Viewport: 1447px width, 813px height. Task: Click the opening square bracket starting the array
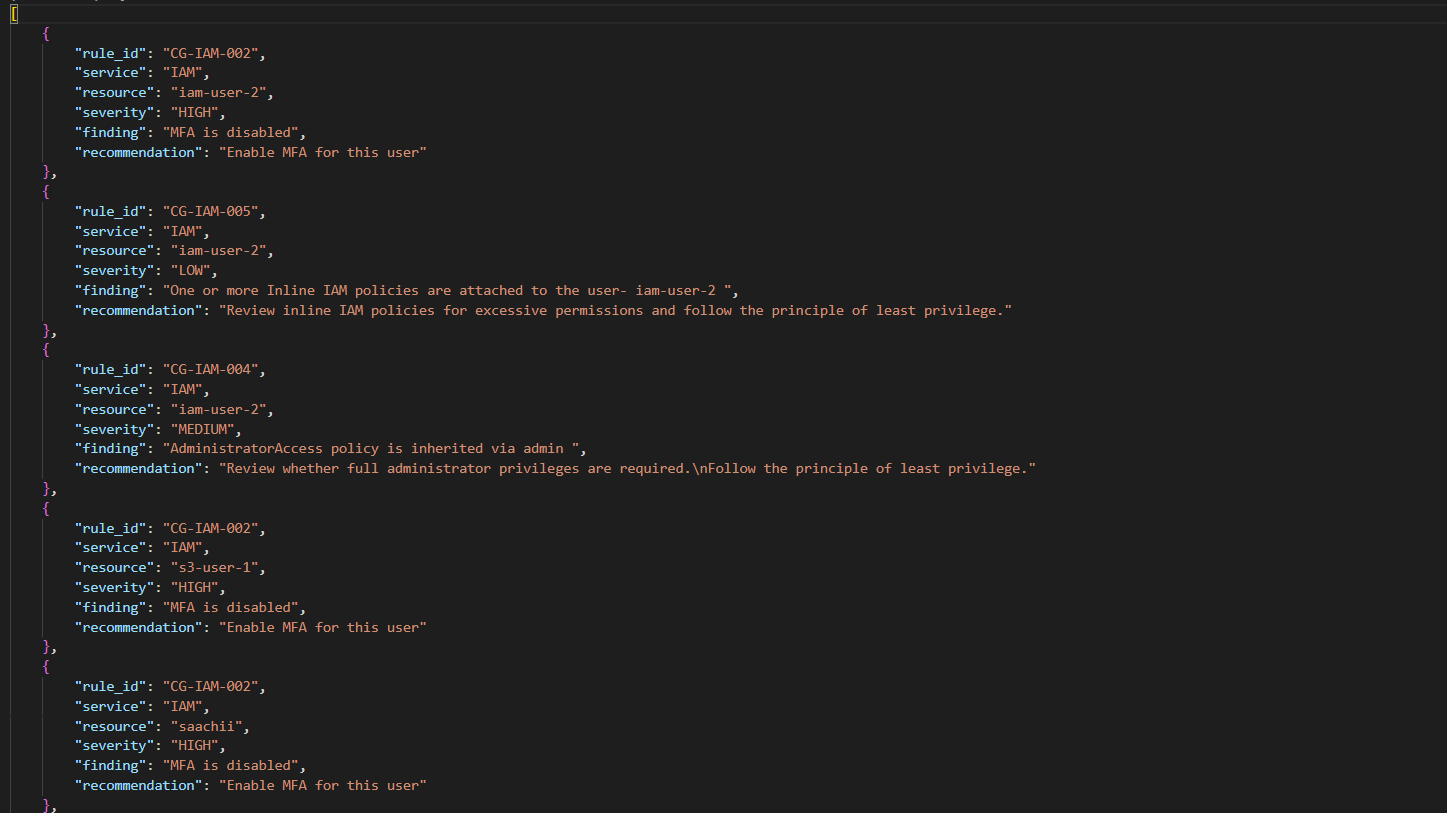(14, 13)
